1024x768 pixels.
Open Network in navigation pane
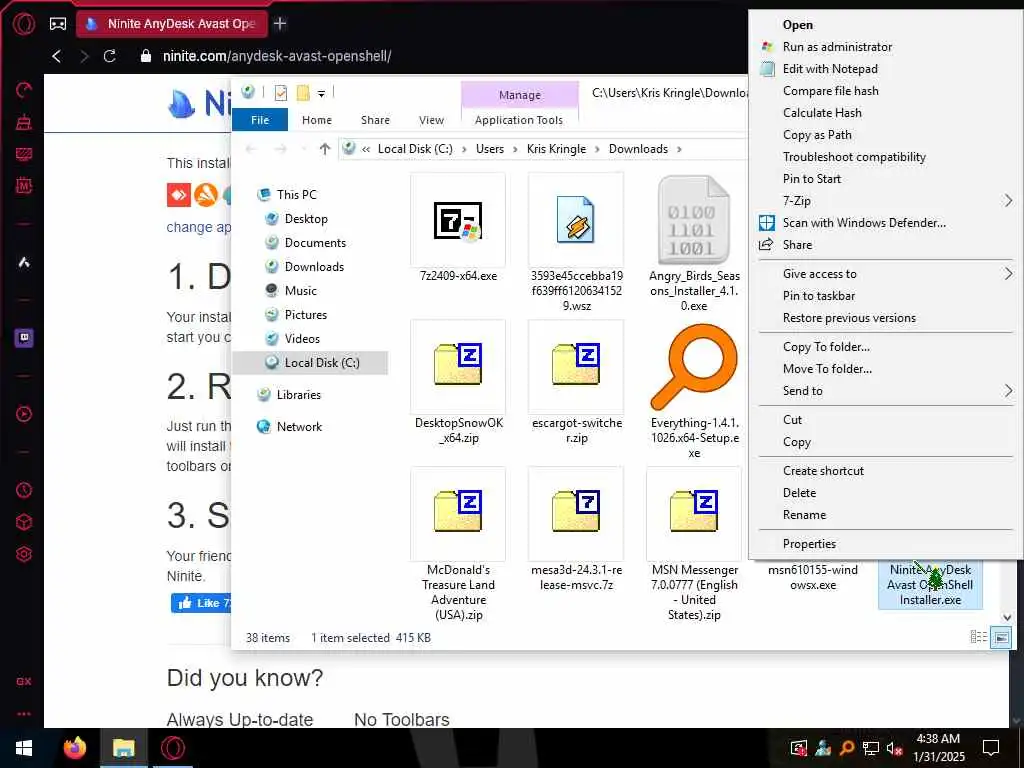click(x=299, y=426)
